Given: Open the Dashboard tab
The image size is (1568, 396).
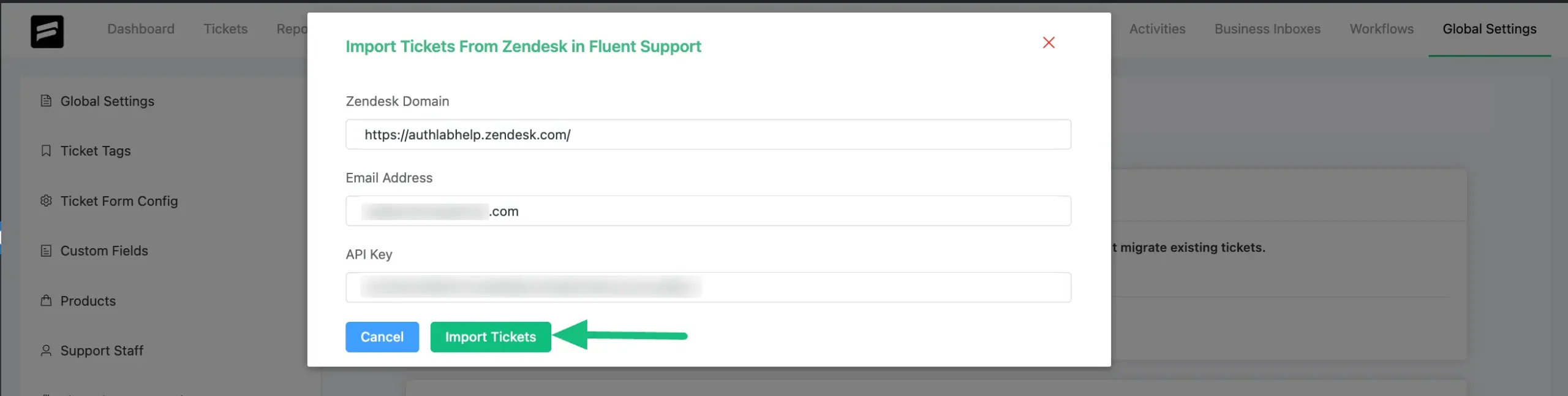Looking at the screenshot, I should 141,29.
